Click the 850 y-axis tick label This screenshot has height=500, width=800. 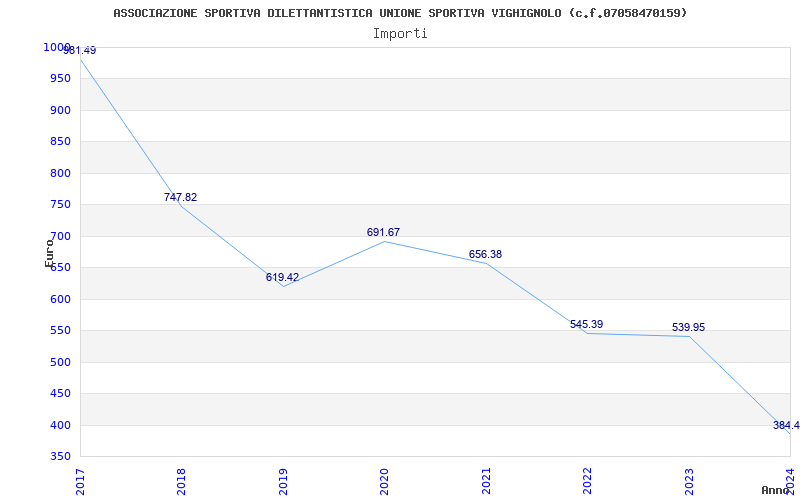coord(61,142)
